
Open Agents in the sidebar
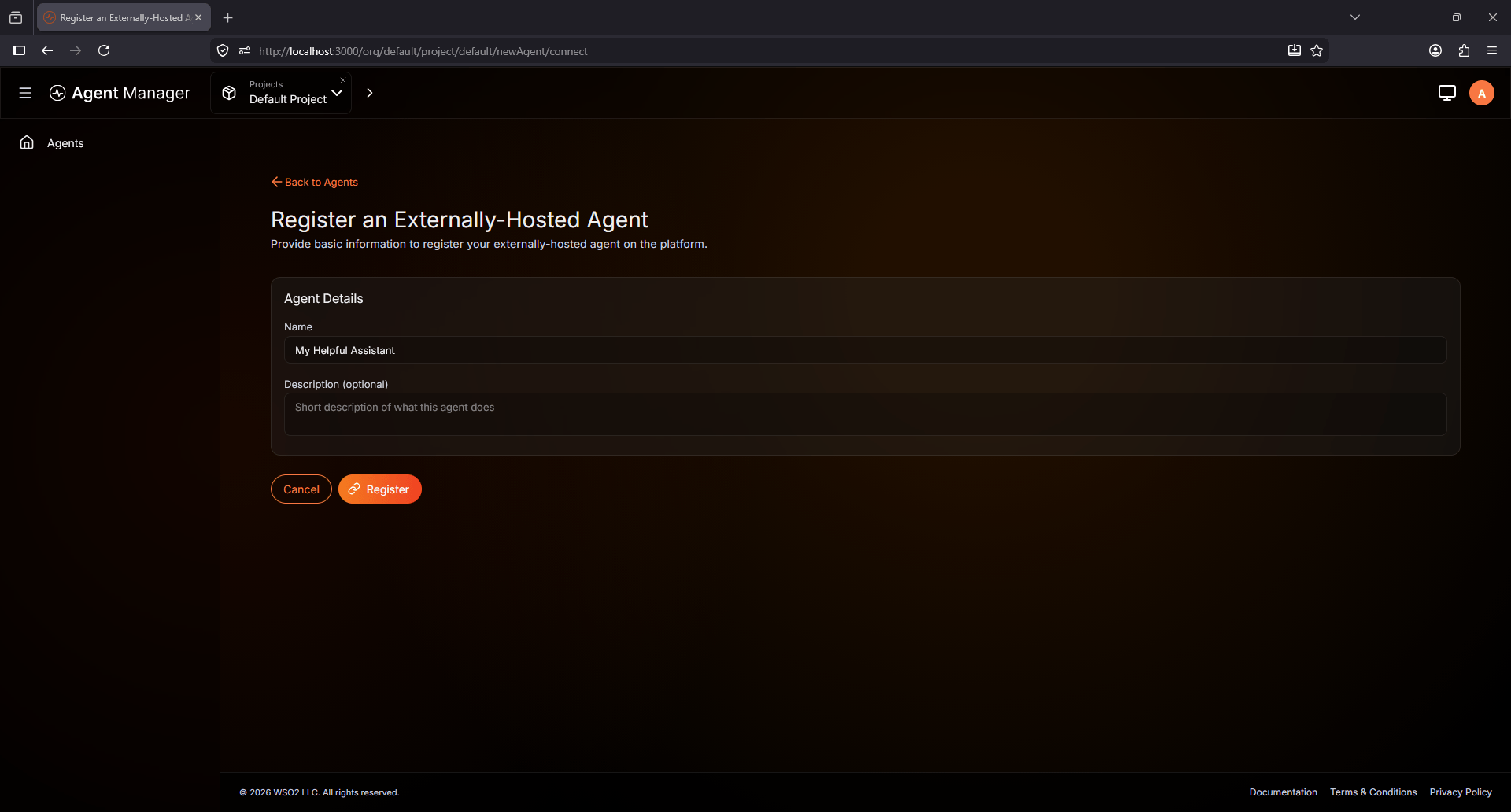click(x=65, y=143)
